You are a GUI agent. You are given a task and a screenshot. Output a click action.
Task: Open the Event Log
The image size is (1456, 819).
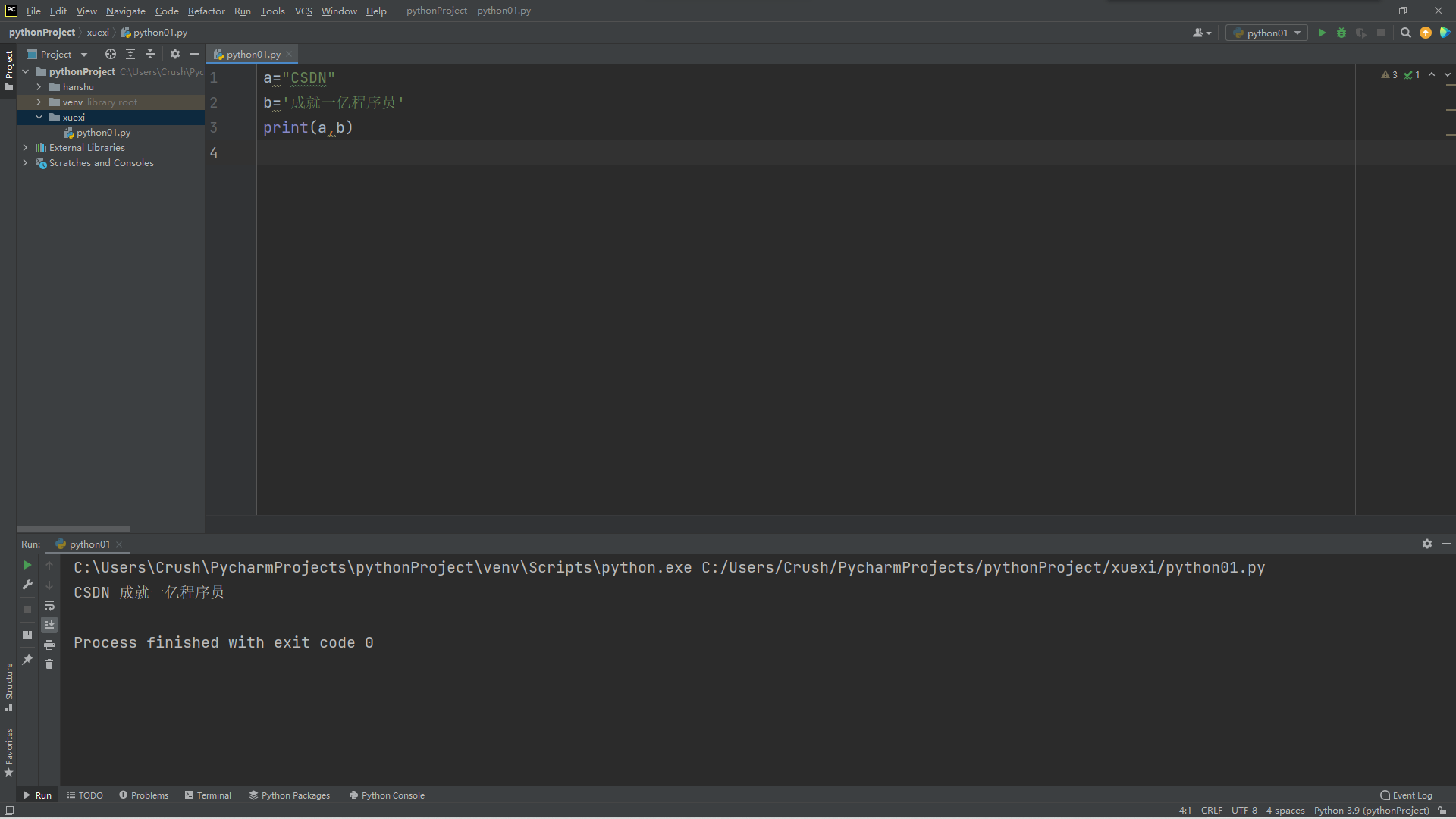[1406, 795]
